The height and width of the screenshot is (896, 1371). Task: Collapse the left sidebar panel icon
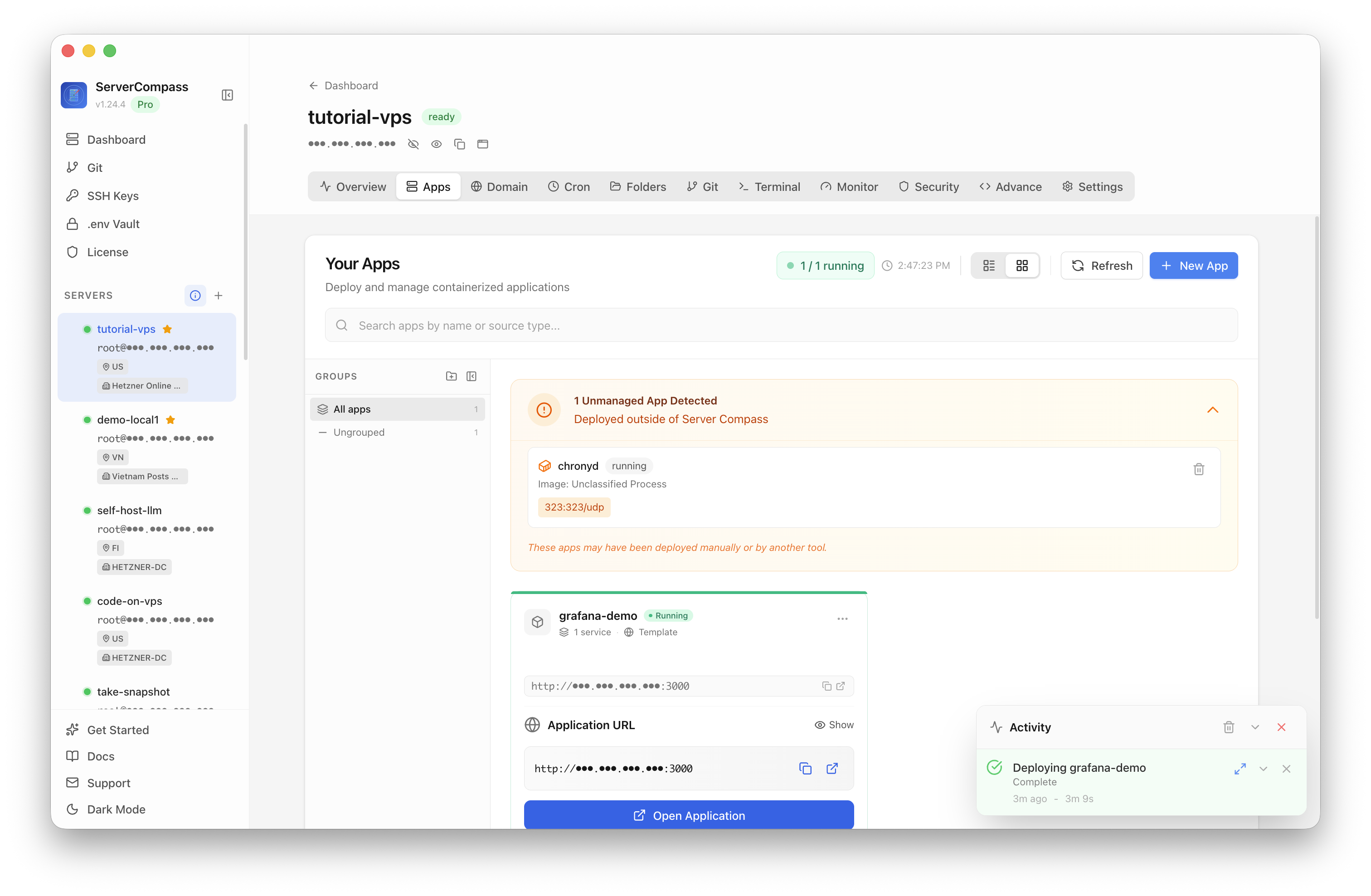pyautogui.click(x=227, y=95)
